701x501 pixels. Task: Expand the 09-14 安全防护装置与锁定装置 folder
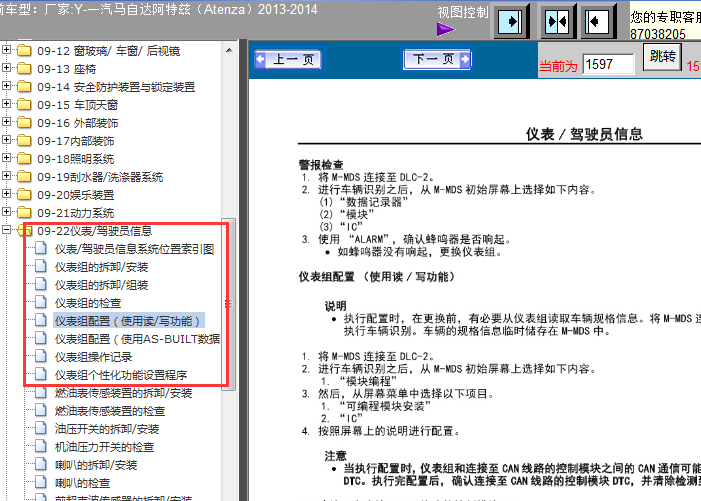(x=6, y=85)
